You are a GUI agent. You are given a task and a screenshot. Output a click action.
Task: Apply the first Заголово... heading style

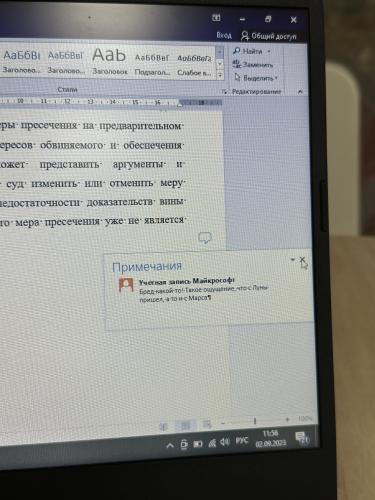(21, 61)
